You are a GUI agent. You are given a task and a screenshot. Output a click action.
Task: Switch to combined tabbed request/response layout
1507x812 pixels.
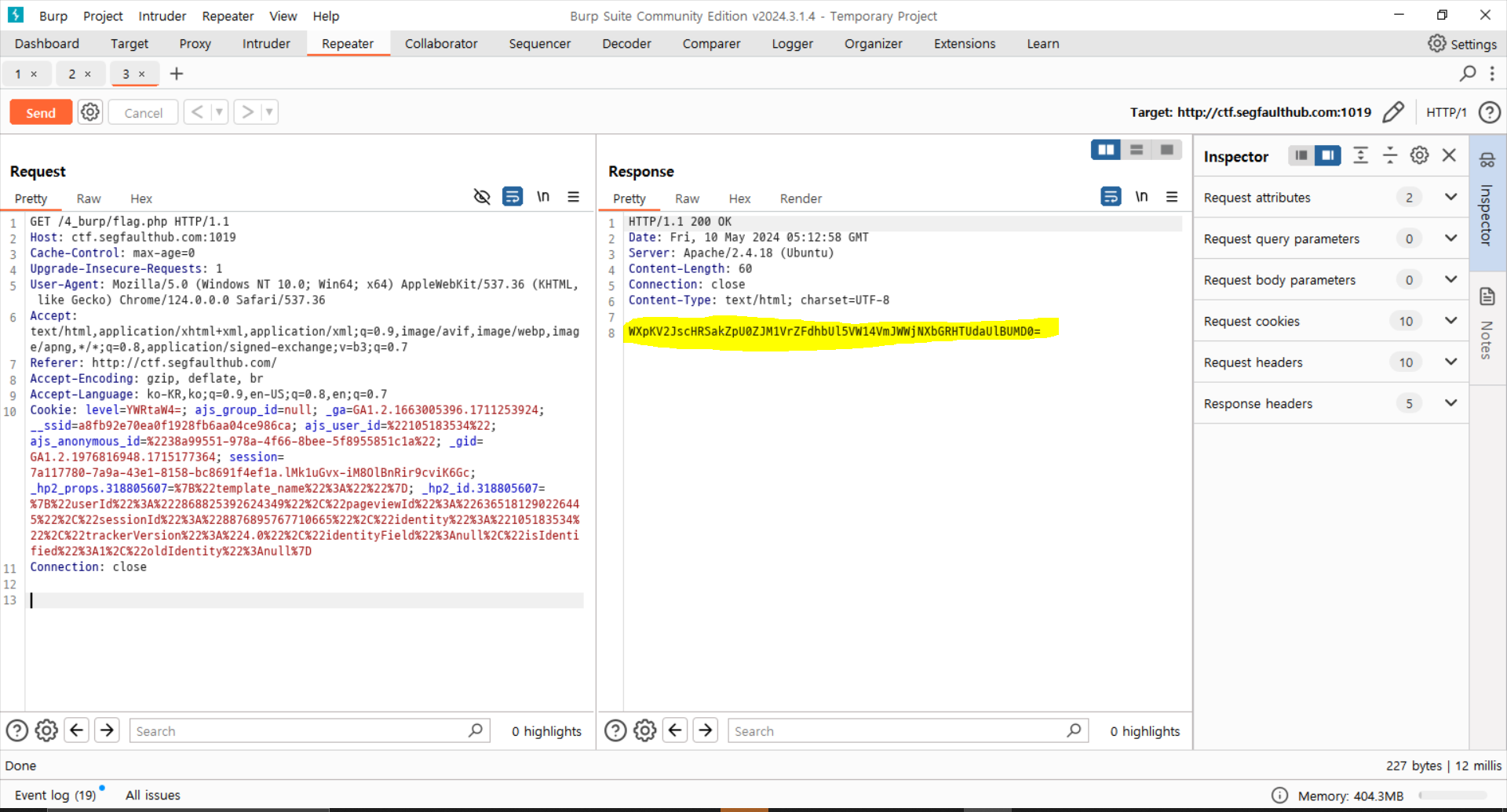1166,149
